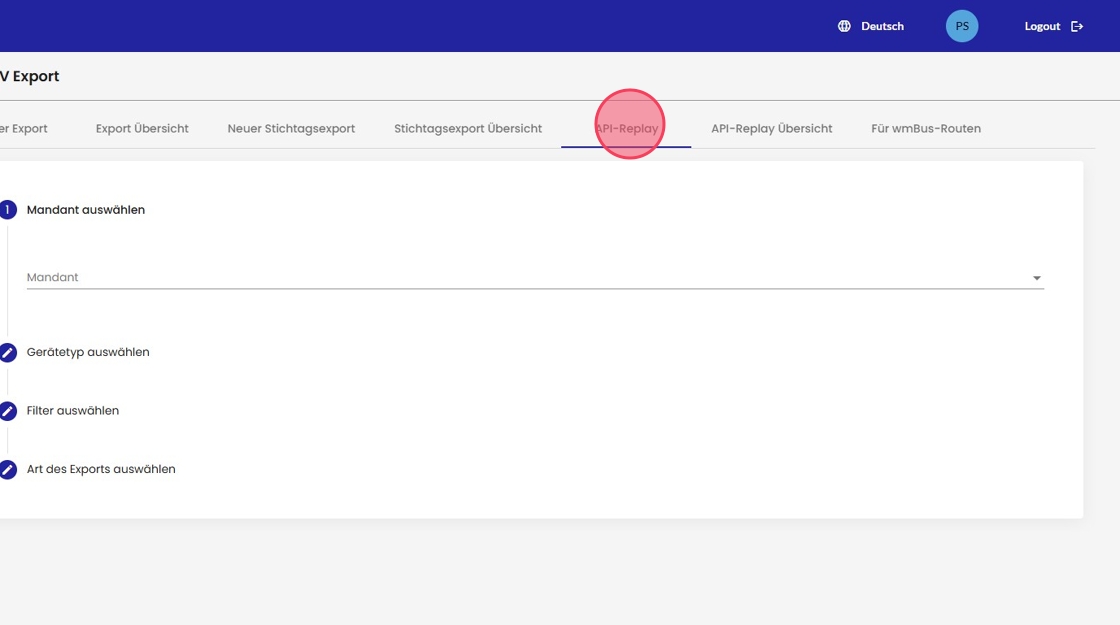1120x625 pixels.
Task: Click the Logout text button
Action: pyautogui.click(x=1042, y=26)
